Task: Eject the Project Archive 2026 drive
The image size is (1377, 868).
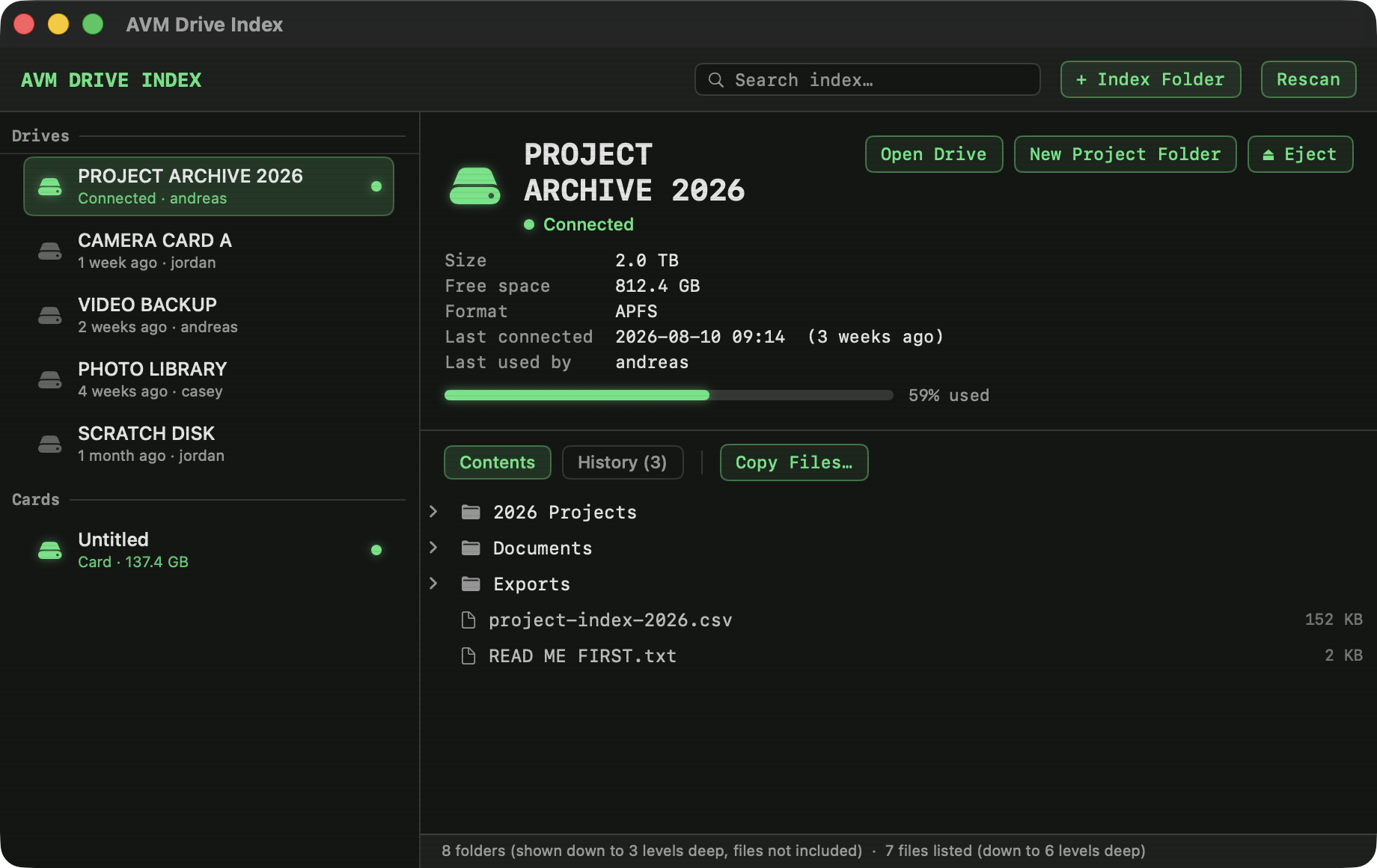Action: click(1301, 154)
